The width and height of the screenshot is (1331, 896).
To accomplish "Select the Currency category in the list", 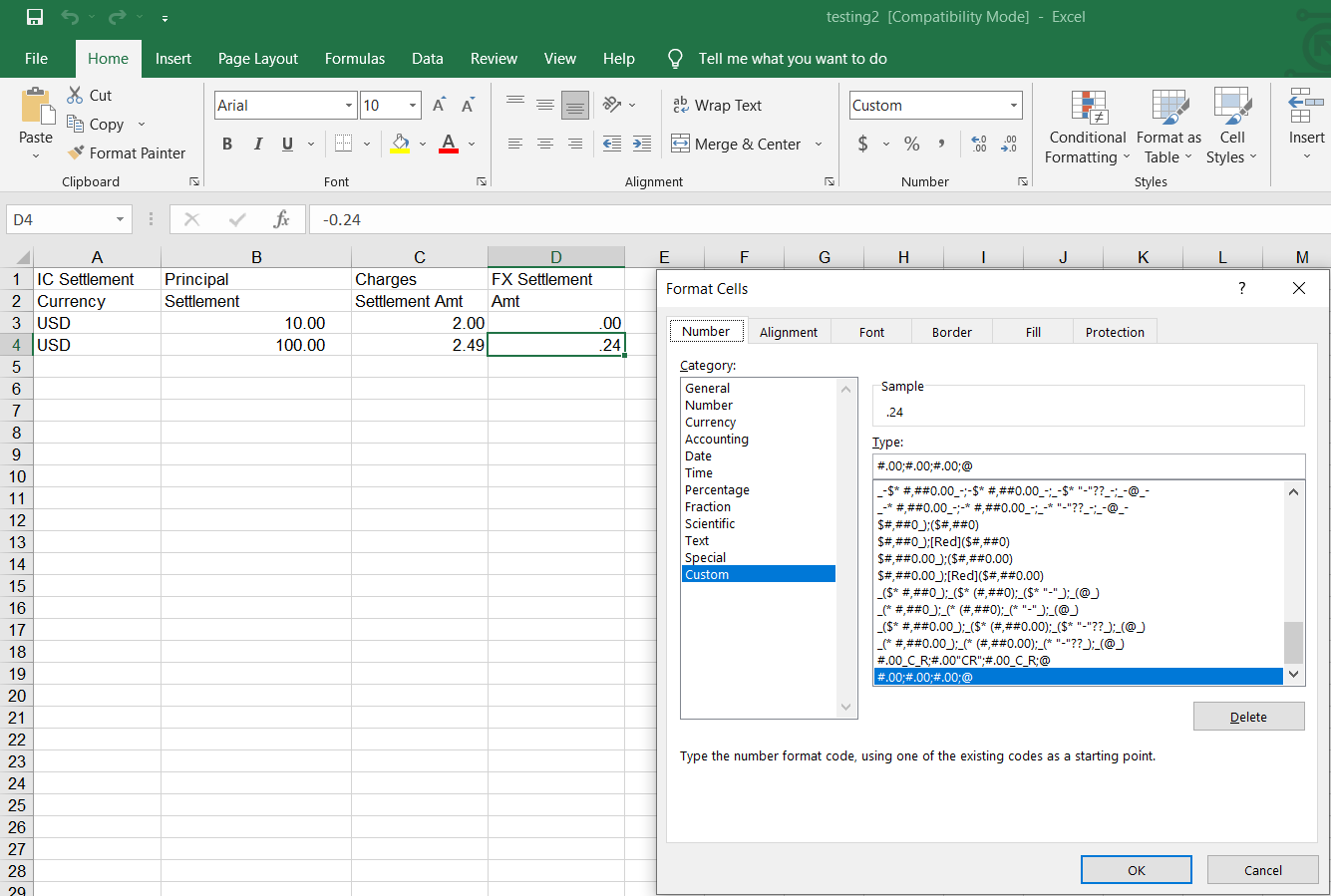I will click(x=710, y=422).
